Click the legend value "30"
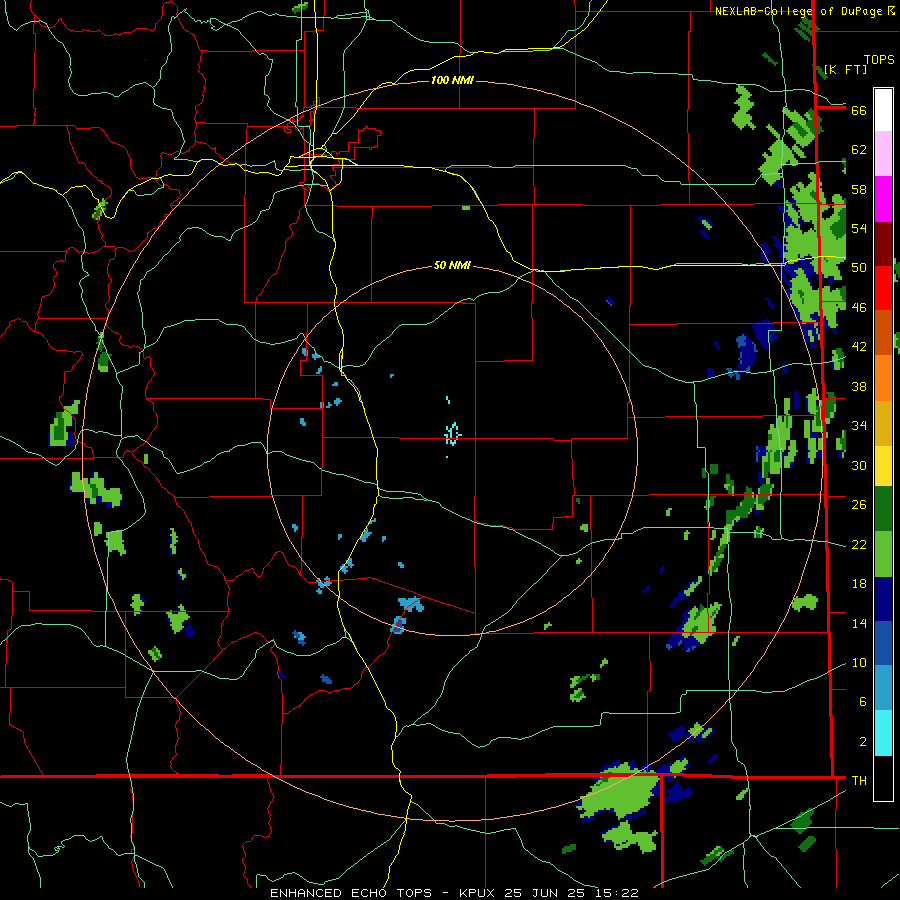Viewport: 900px width, 900px height. (x=859, y=465)
